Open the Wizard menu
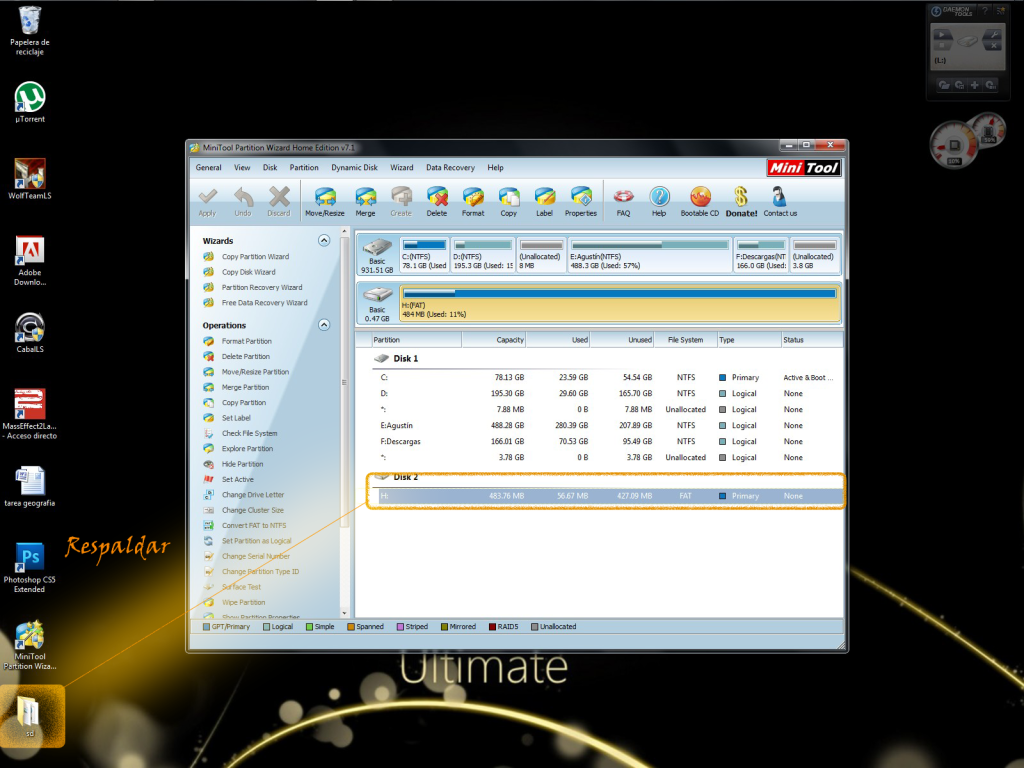 402,168
